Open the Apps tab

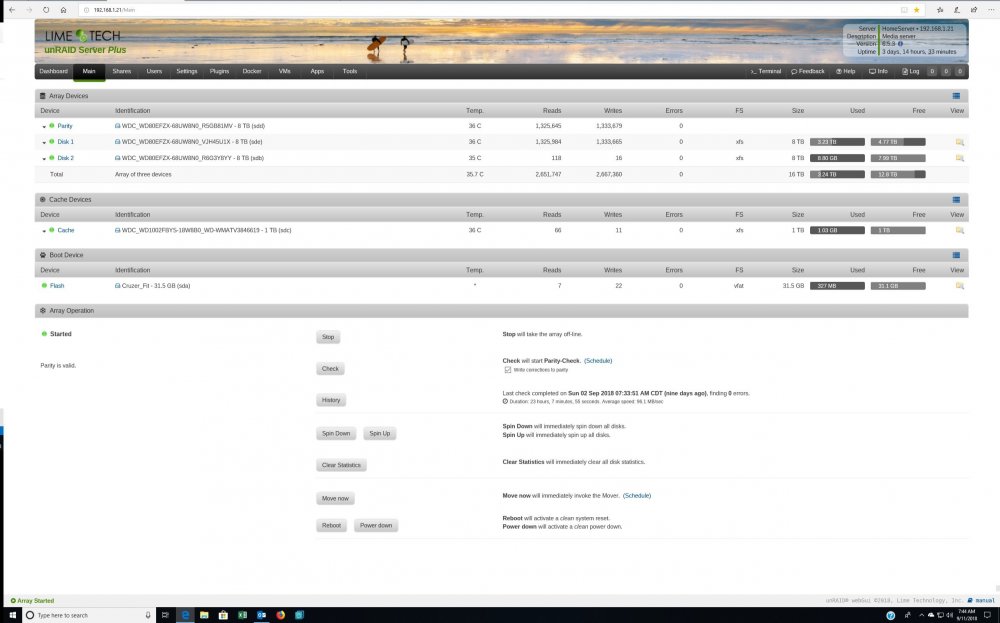317,71
